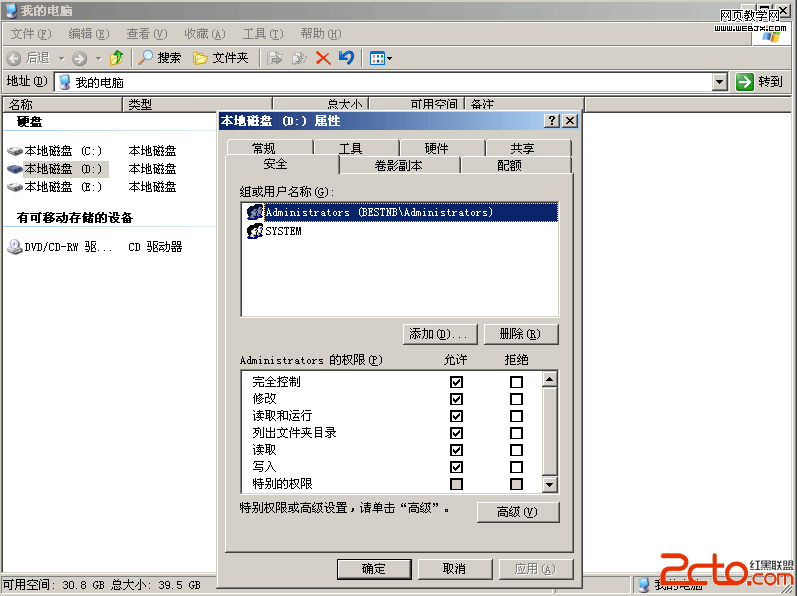Open the Views icon menu
Image resolution: width=797 pixels, height=596 pixels.
[x=377, y=58]
